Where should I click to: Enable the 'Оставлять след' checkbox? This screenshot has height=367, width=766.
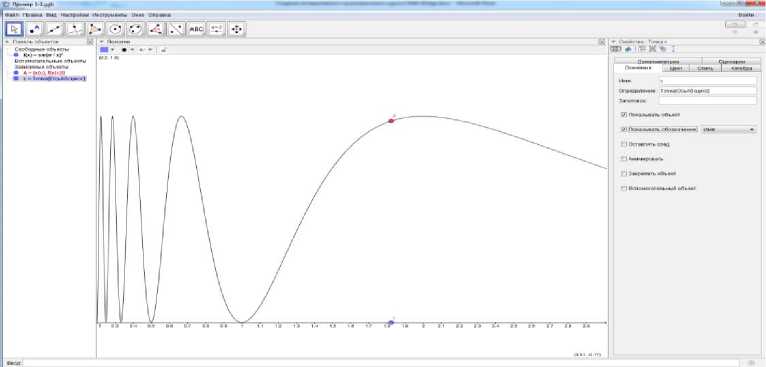click(x=624, y=144)
